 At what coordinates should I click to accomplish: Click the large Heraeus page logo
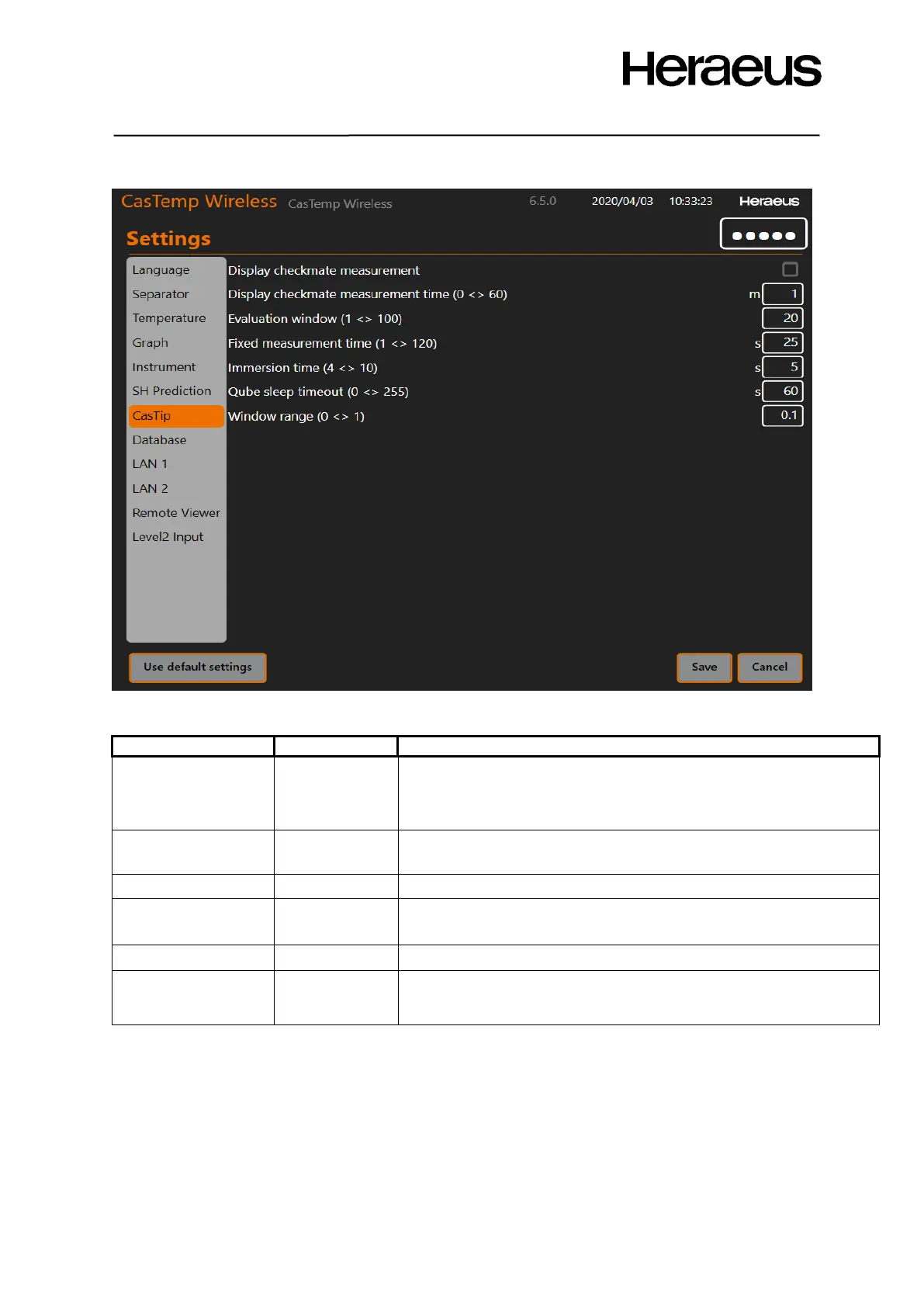(x=722, y=69)
